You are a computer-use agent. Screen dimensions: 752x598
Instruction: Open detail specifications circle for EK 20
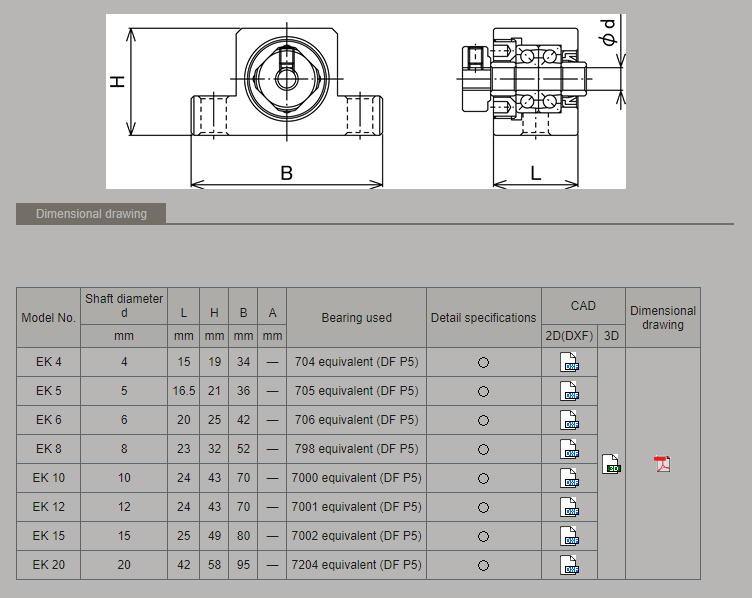tap(483, 566)
